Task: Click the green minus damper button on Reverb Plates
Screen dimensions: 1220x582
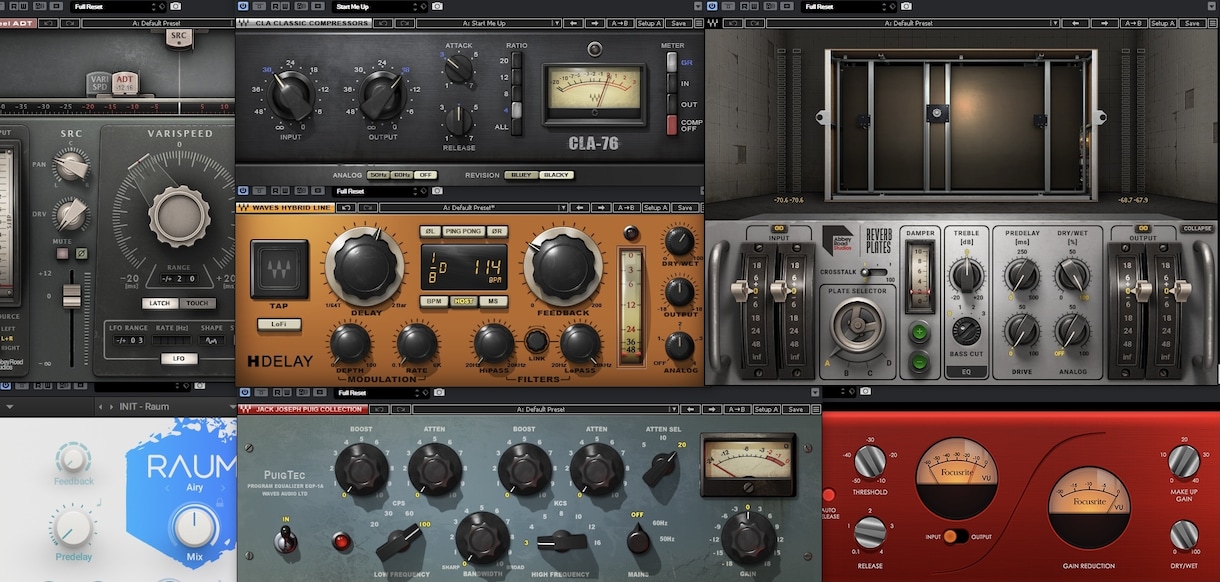Action: tap(918, 362)
